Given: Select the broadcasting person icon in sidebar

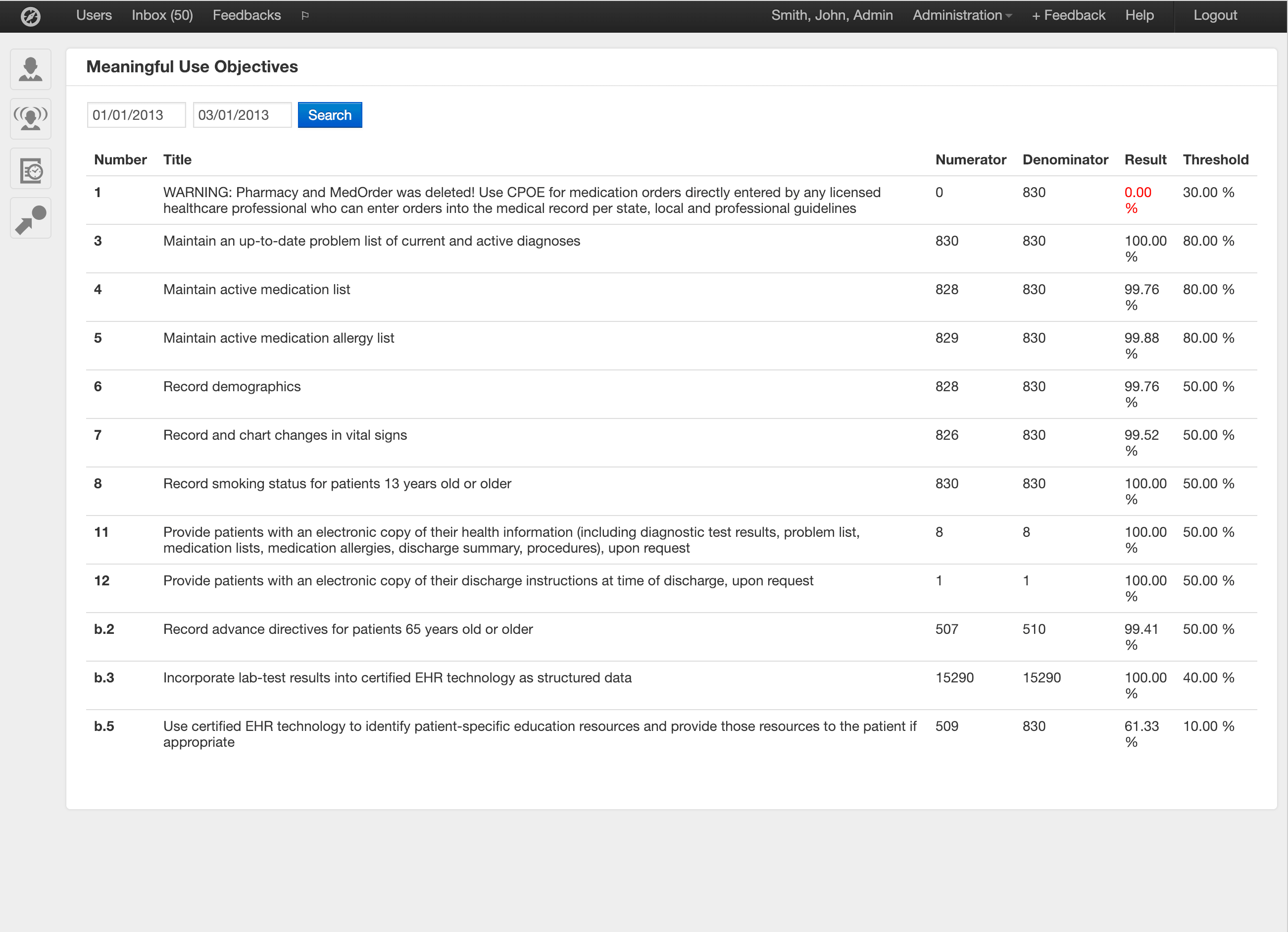Looking at the screenshot, I should (x=30, y=119).
